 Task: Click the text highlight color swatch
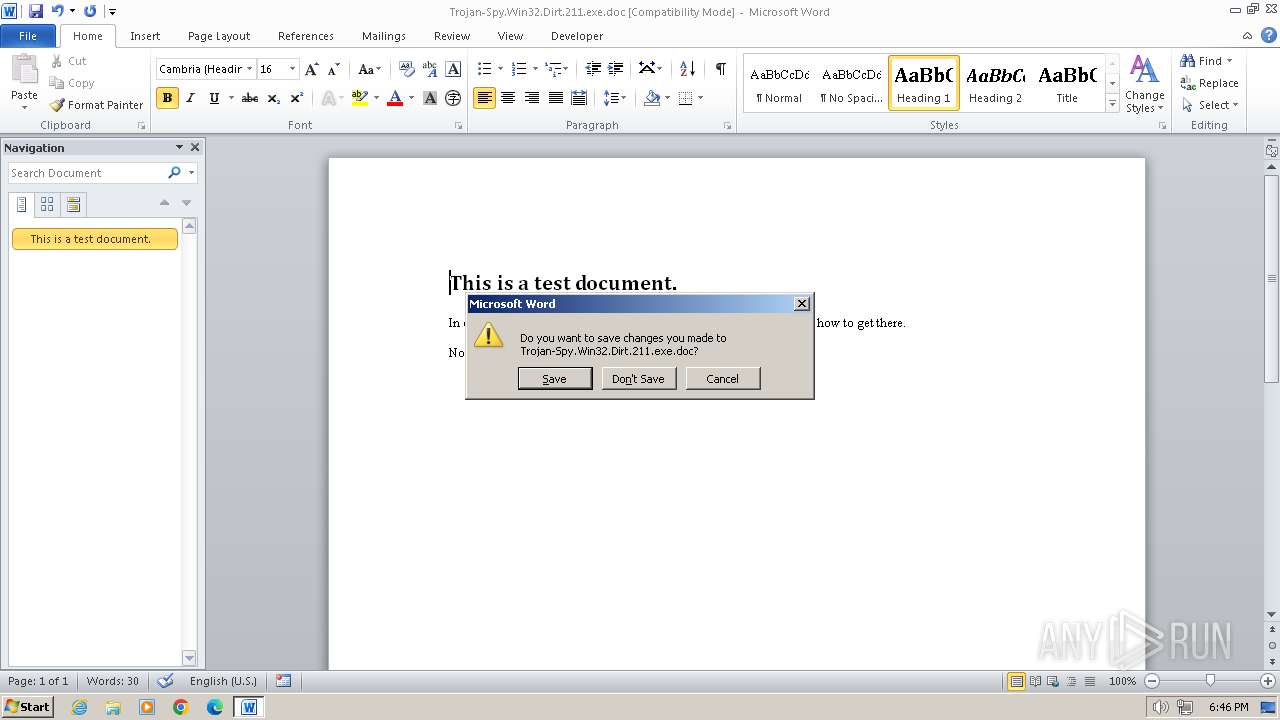coord(360,98)
